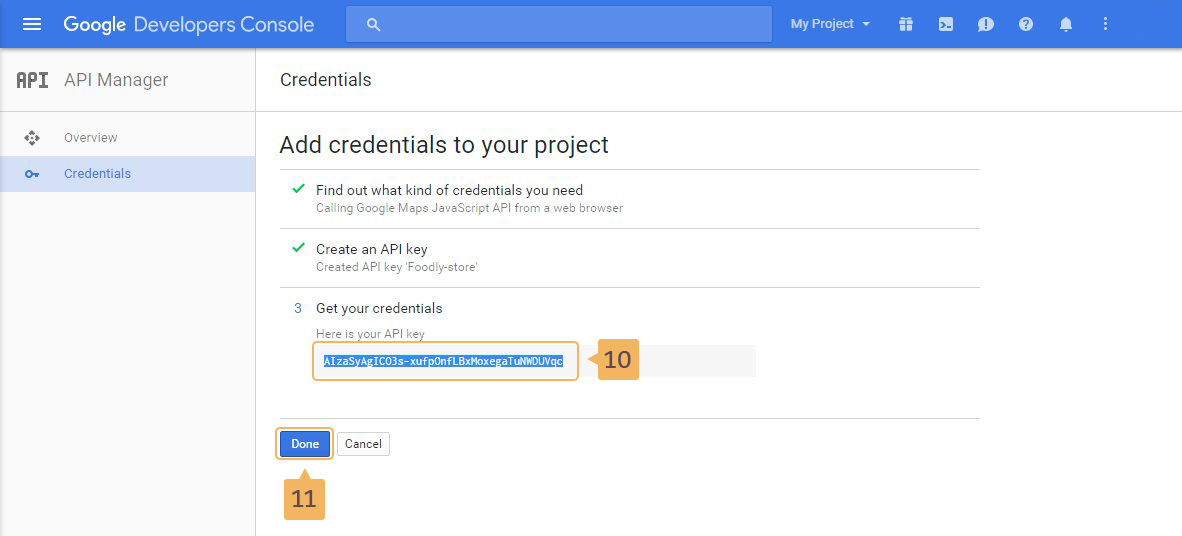Click the Overview sidebar icon
1182x536 pixels.
(x=32, y=138)
